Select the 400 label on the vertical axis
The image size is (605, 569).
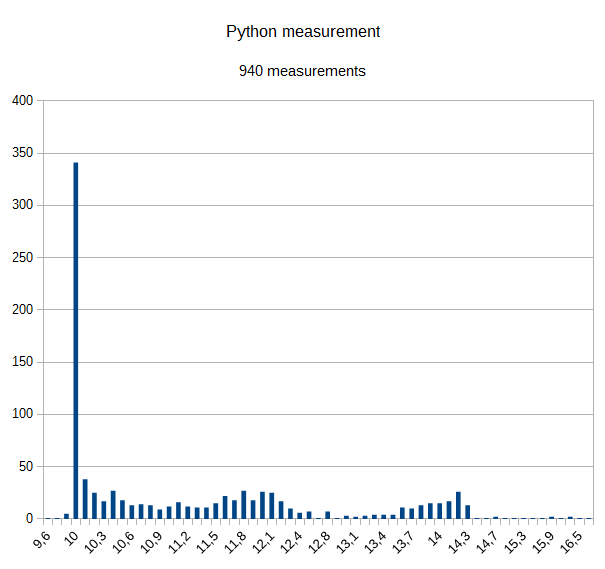(22, 101)
